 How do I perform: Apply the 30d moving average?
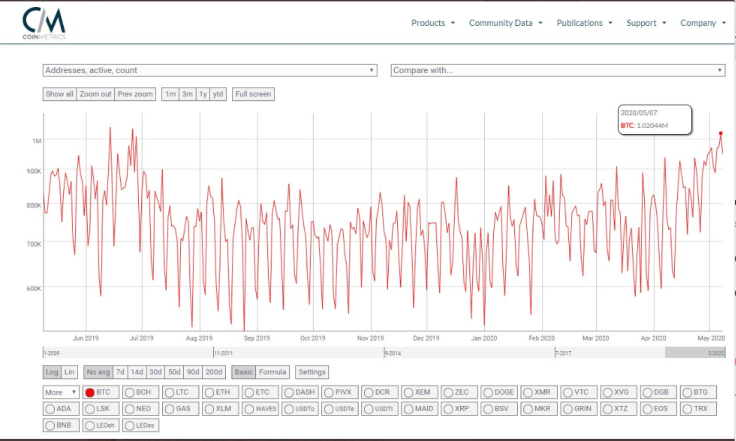pyautogui.click(x=155, y=372)
